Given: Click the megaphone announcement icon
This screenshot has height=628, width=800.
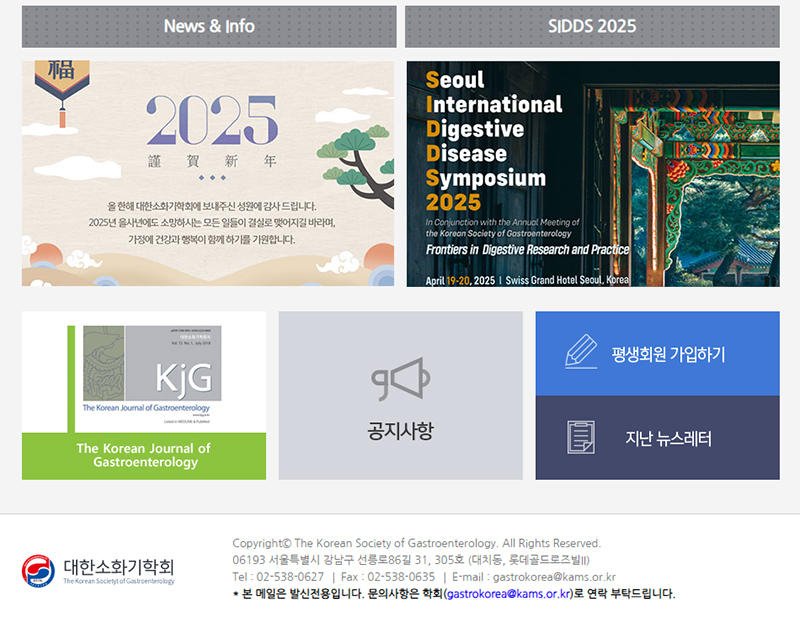Looking at the screenshot, I should [x=401, y=379].
